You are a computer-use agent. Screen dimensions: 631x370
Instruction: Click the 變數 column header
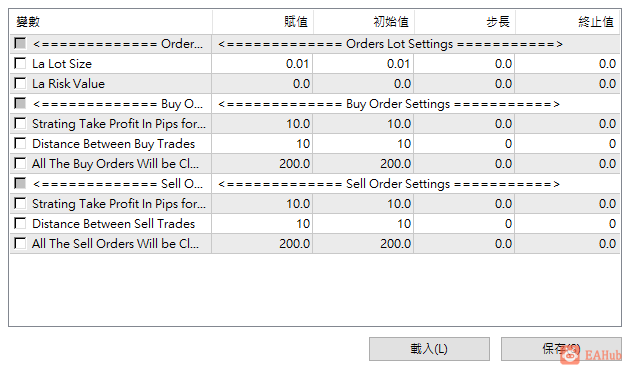point(111,22)
